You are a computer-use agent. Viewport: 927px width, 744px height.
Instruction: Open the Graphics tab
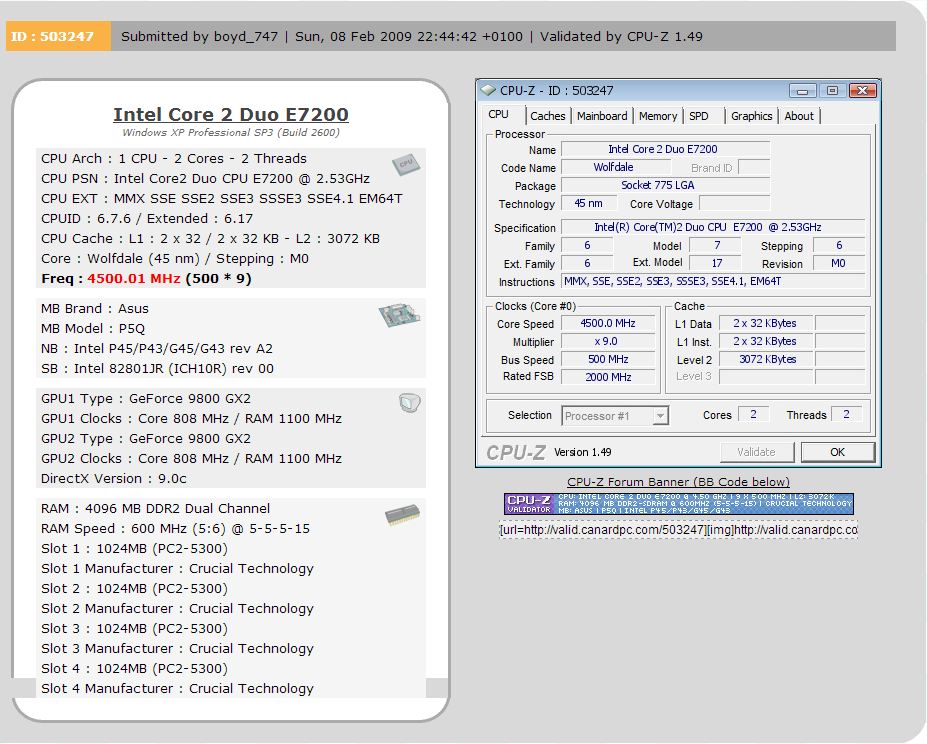(751, 116)
